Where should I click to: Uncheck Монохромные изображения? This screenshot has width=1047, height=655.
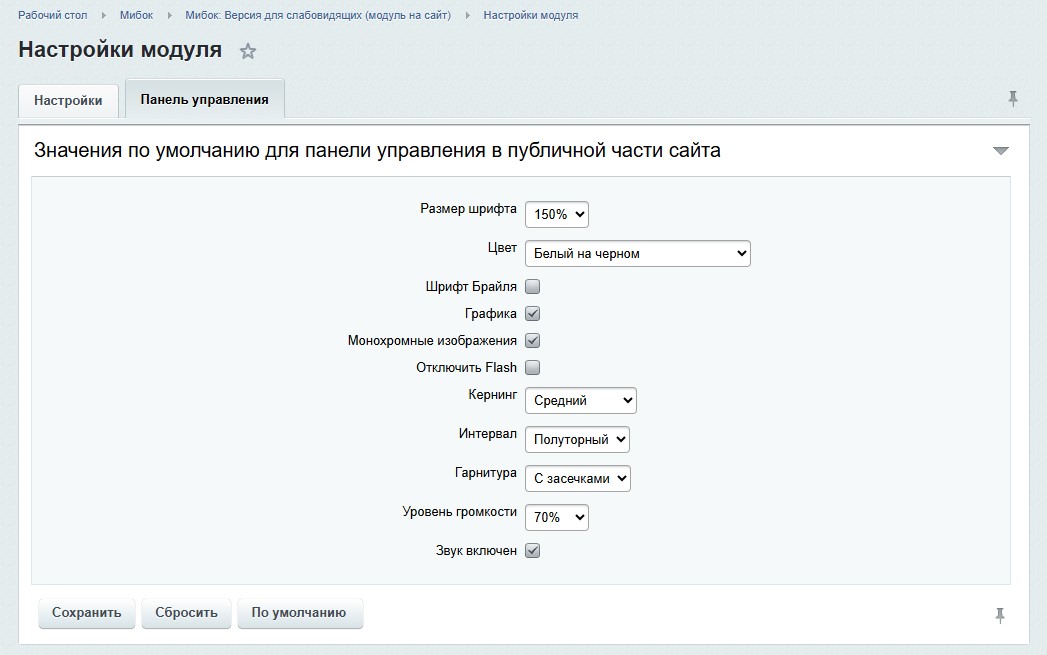coord(532,340)
